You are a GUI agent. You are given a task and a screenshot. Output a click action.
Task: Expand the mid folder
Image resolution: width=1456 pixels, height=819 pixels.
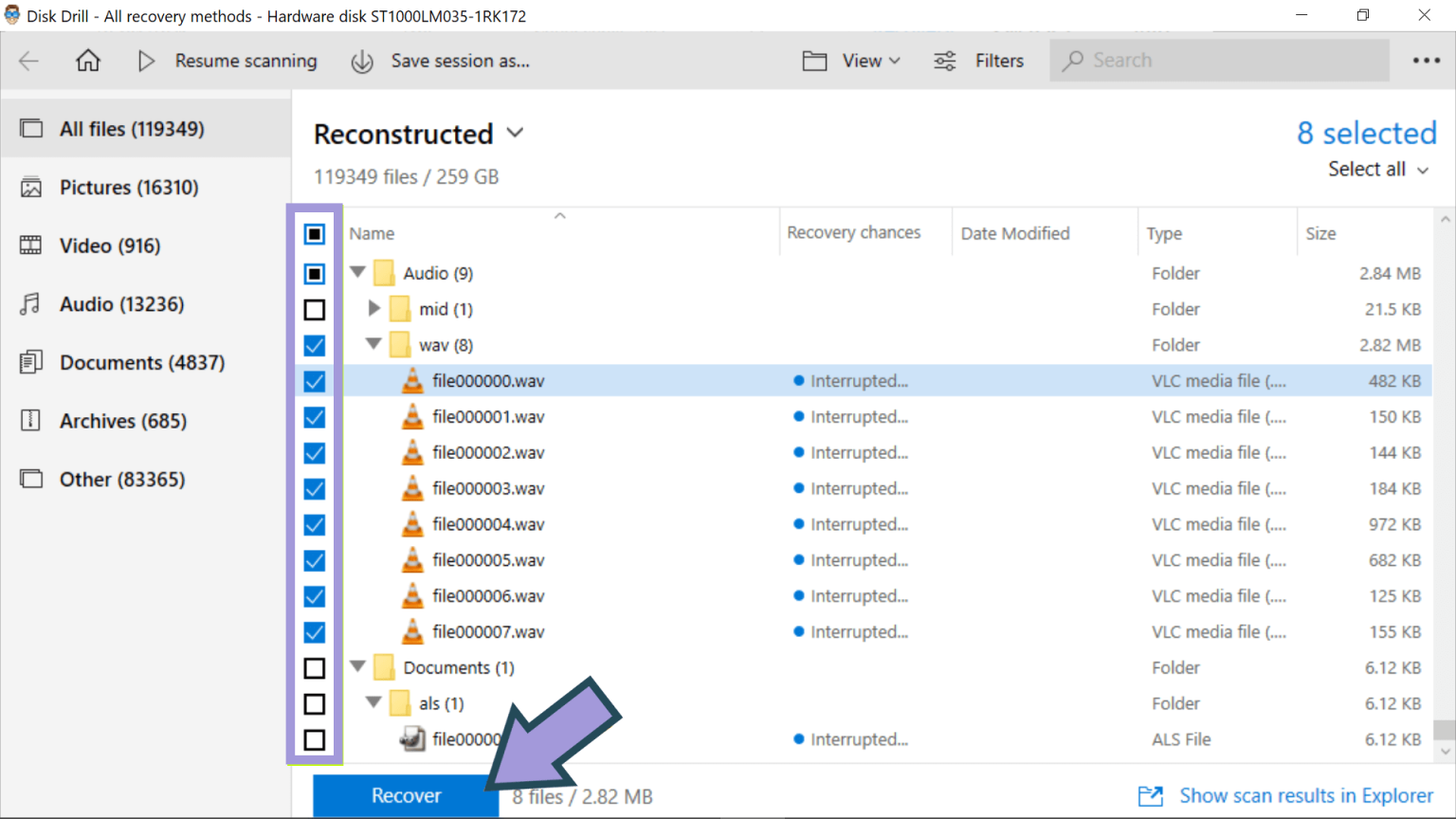pyautogui.click(x=373, y=308)
